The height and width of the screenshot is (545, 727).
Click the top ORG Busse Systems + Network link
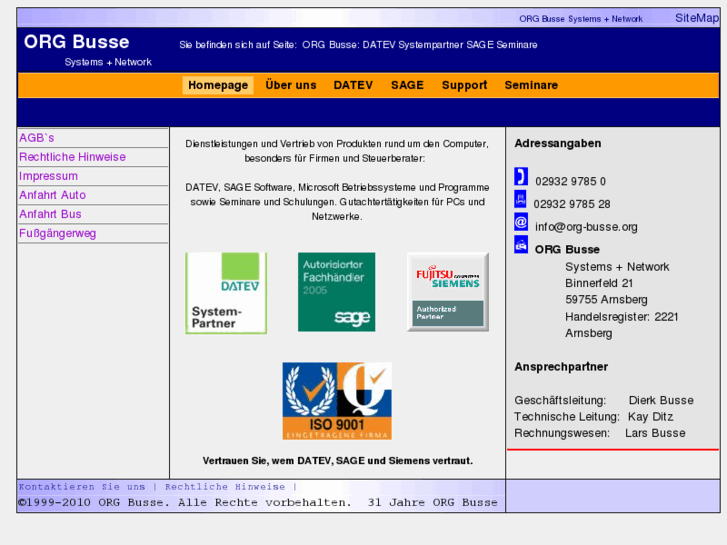pyautogui.click(x=581, y=19)
